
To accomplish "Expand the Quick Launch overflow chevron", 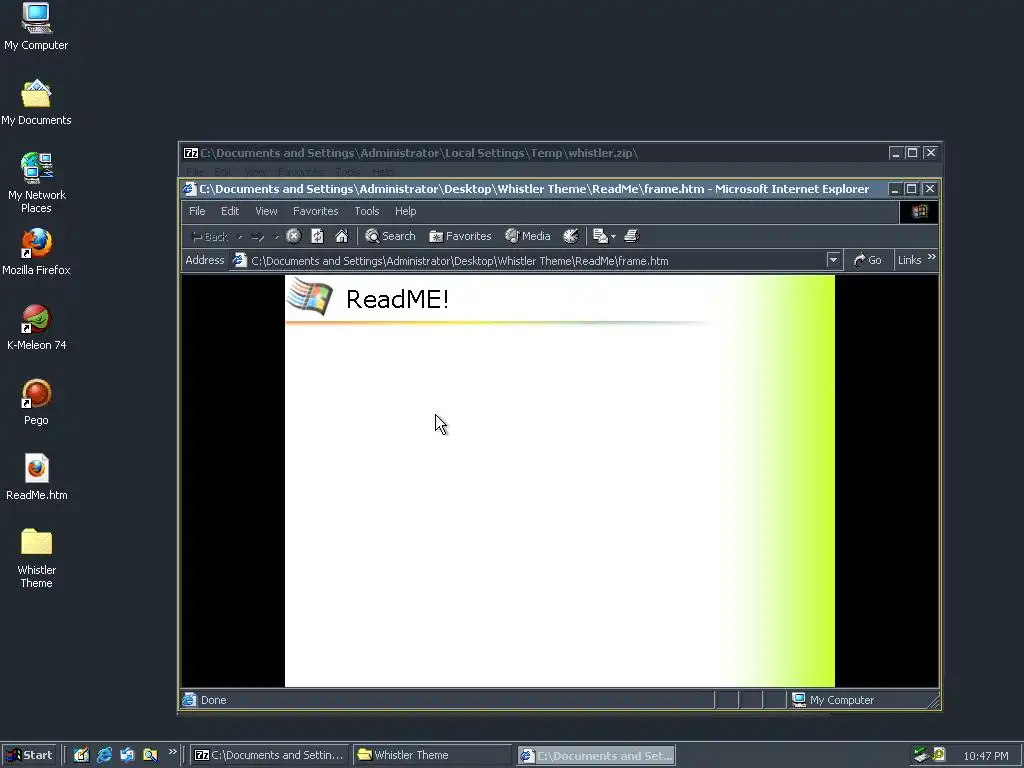I will pyautogui.click(x=172, y=752).
